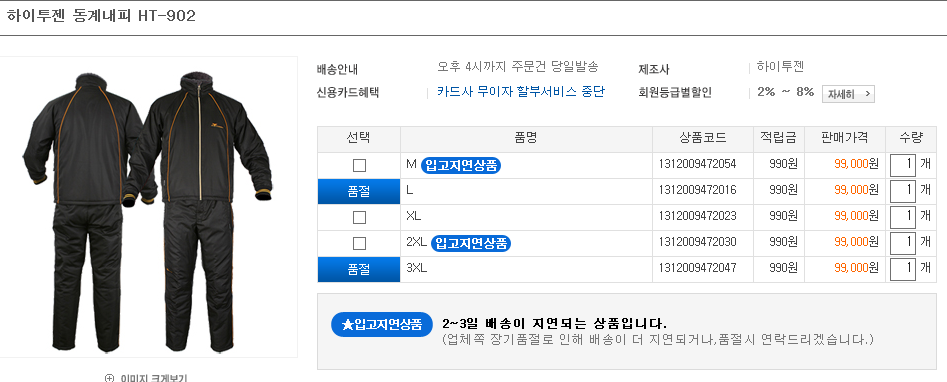Focus the quantity field for size XL
This screenshot has height=382, width=947.
click(x=903, y=216)
